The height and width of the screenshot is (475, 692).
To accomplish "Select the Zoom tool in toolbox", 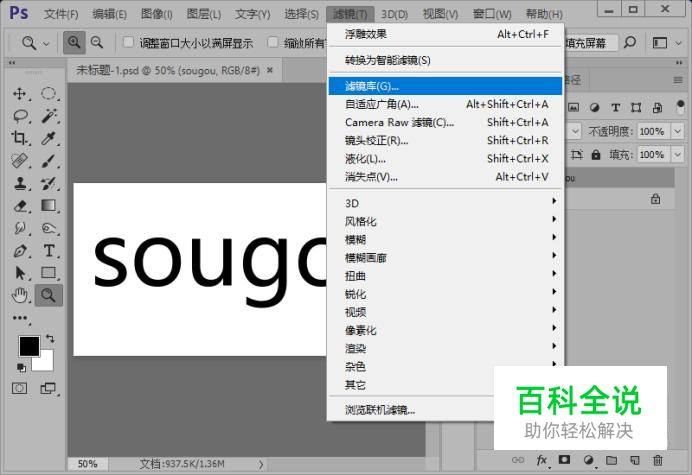I will pyautogui.click(x=48, y=295).
